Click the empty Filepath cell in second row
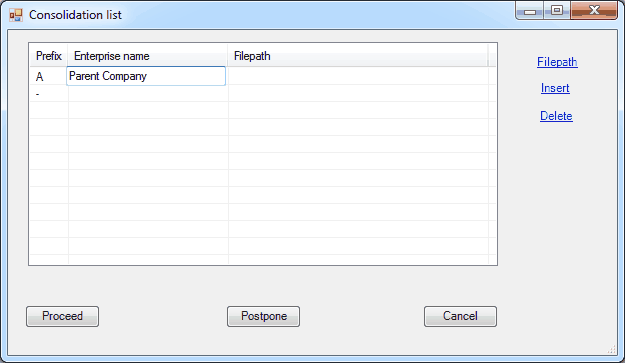This screenshot has width=625, height=363. [358, 94]
